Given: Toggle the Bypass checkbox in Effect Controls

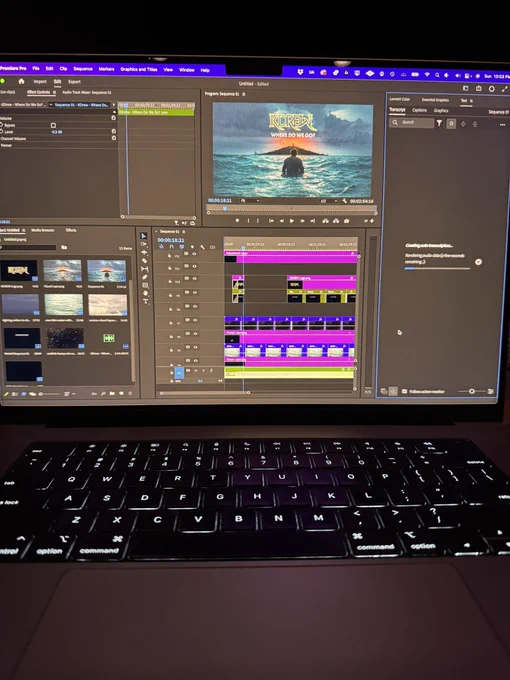Looking at the screenshot, I should point(53,125).
